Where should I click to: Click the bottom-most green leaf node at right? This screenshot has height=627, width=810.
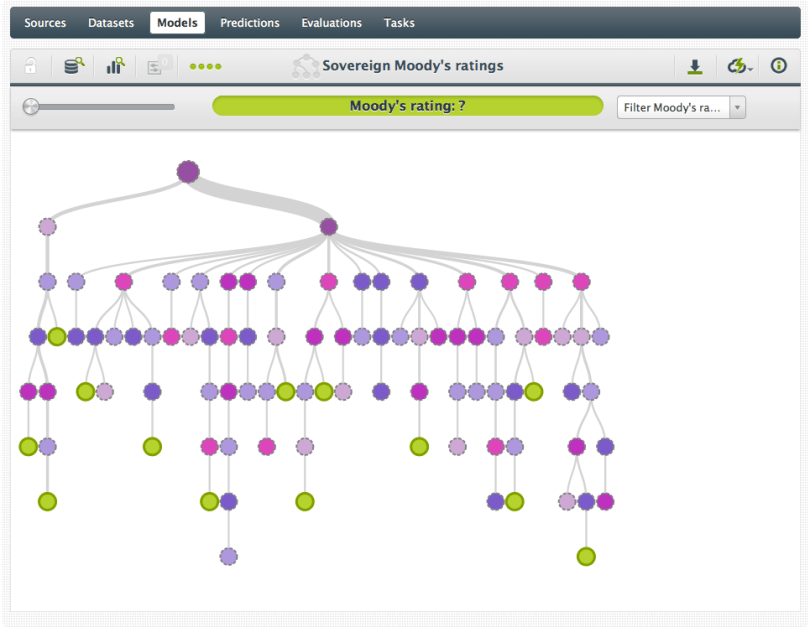click(586, 556)
